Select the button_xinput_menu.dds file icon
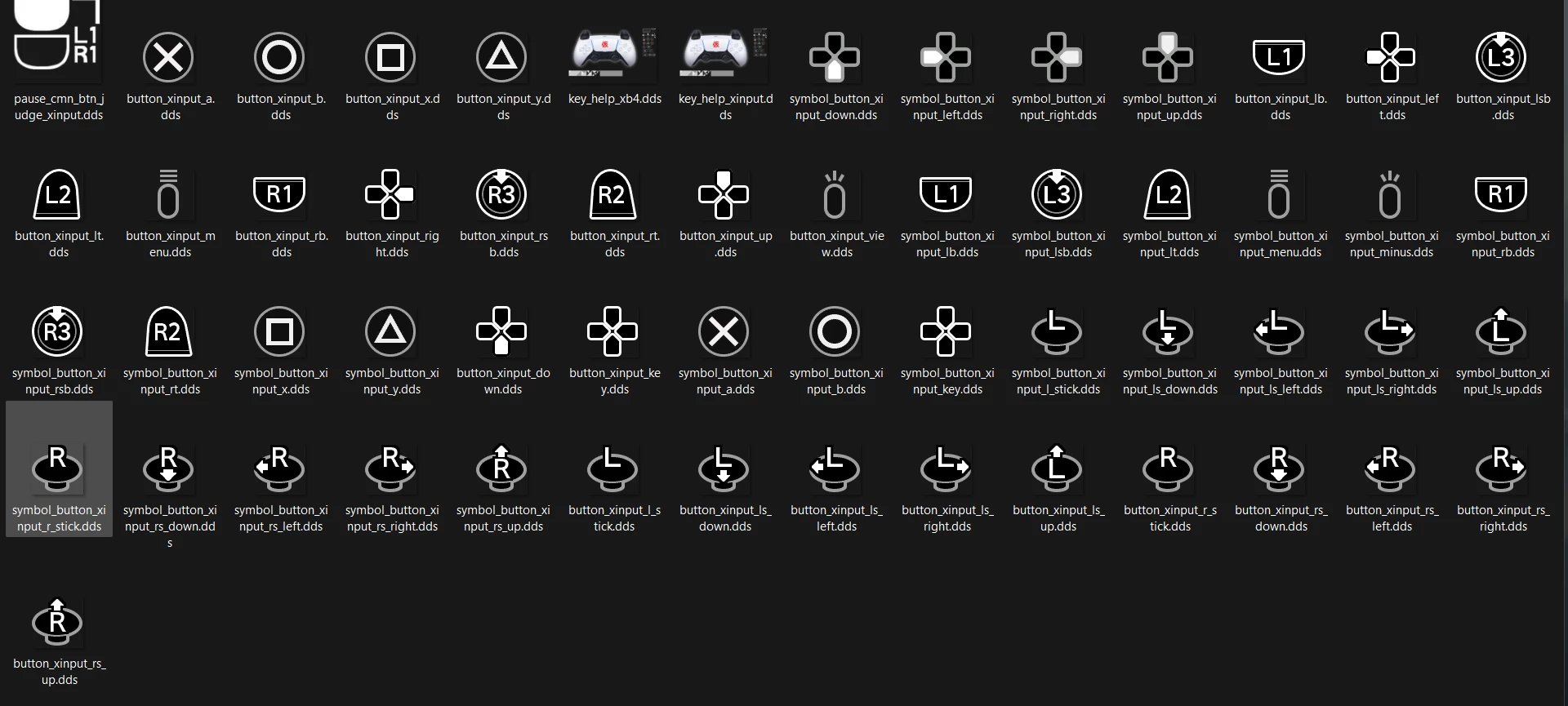Viewport: 1568px width, 706px height. point(168,194)
